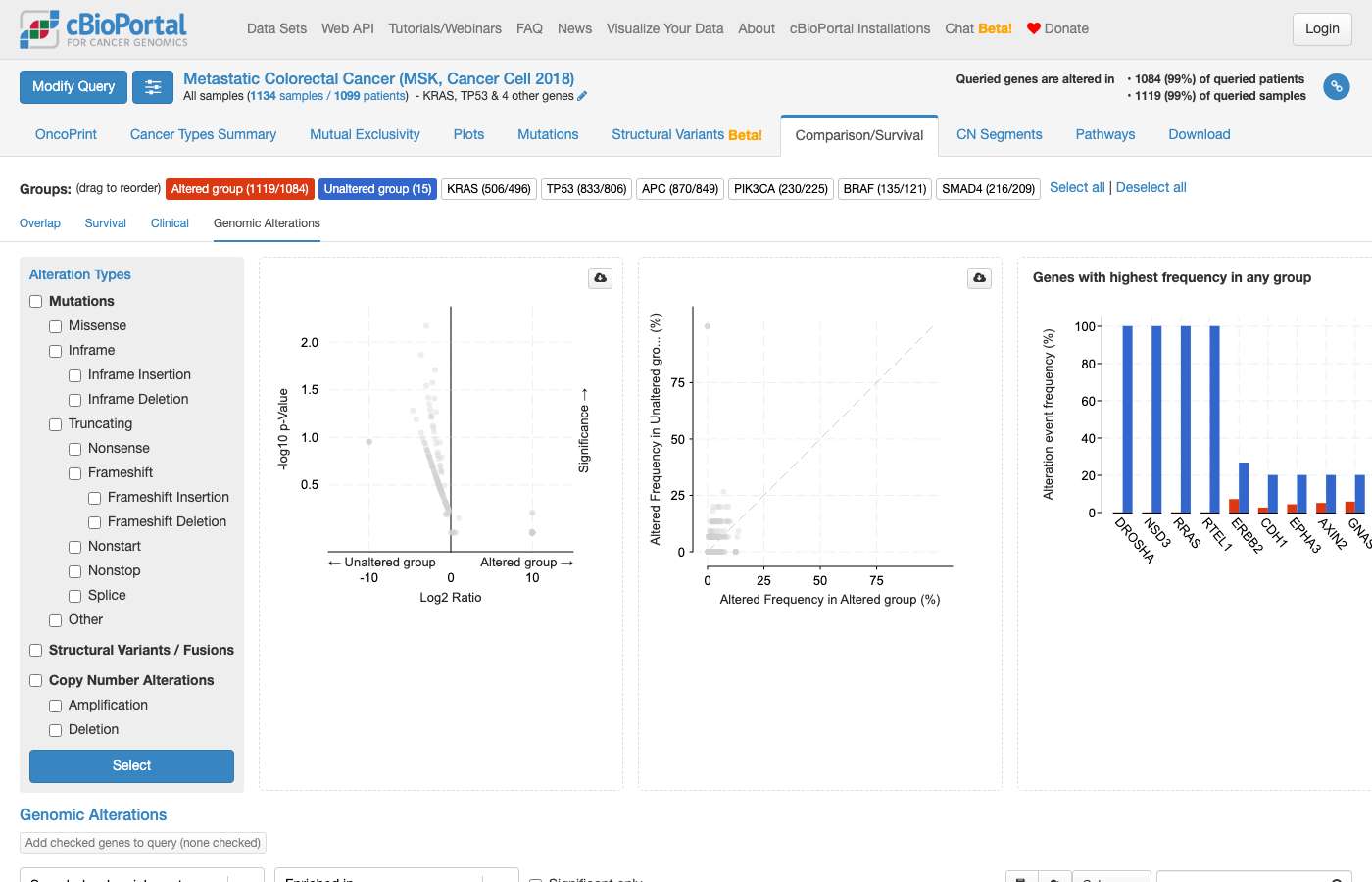Click the blue share link icon
Viewport: 1372px width, 882px height.
(x=1337, y=87)
